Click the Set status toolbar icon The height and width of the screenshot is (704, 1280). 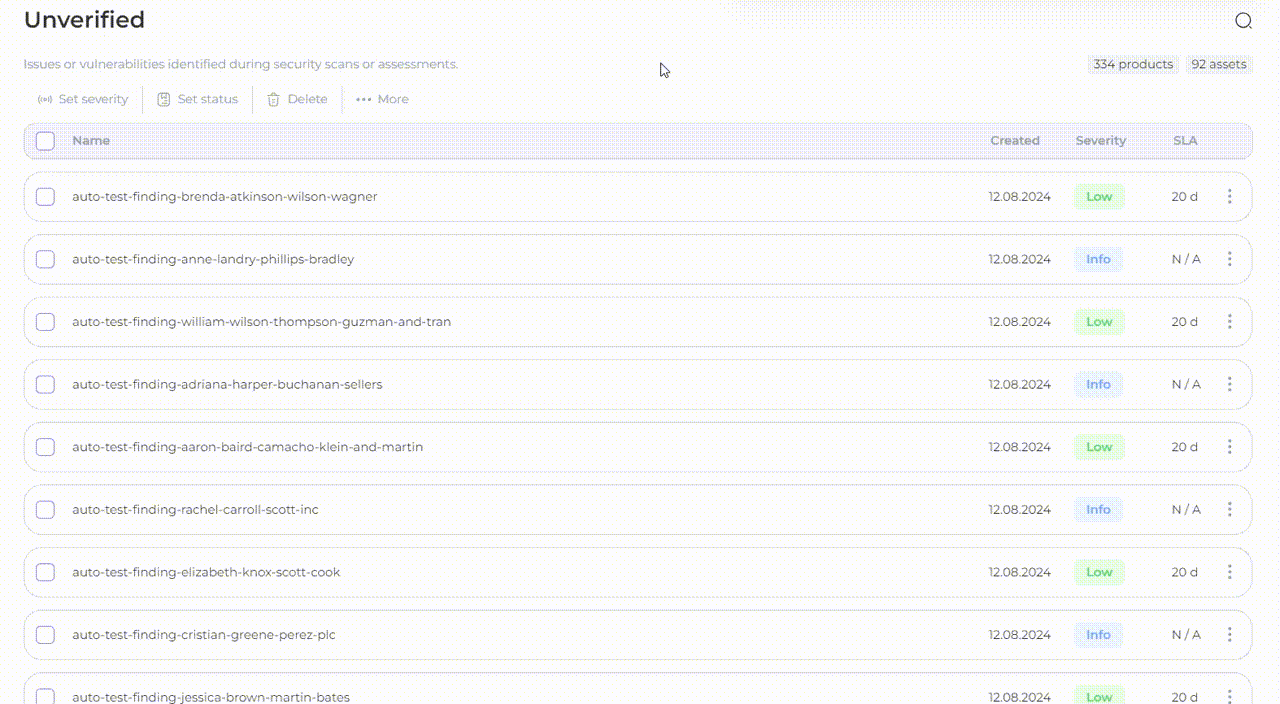(164, 99)
